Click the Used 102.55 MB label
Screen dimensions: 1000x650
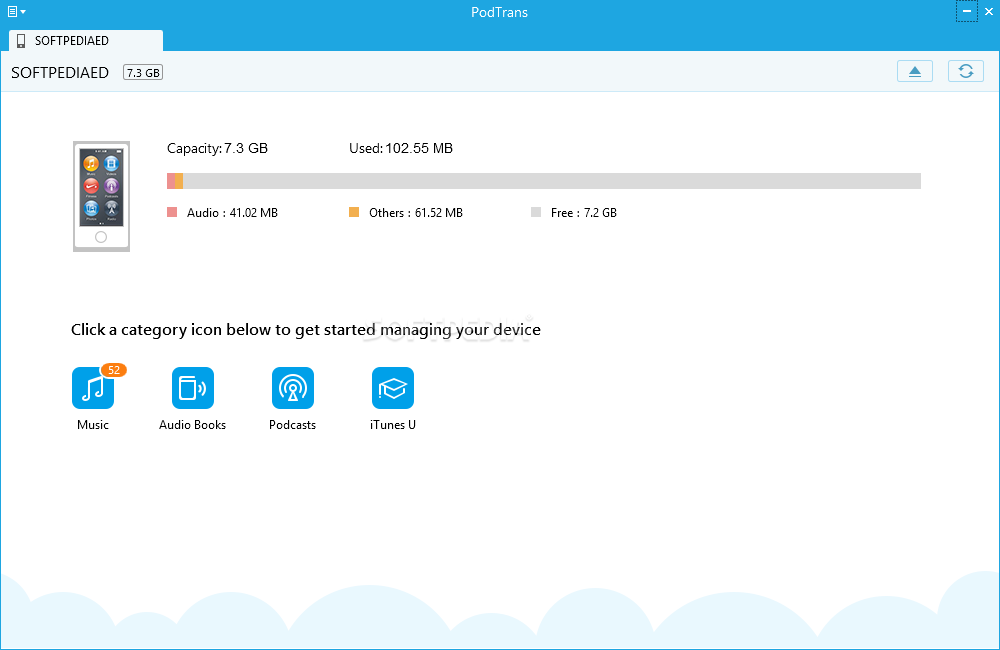click(400, 148)
